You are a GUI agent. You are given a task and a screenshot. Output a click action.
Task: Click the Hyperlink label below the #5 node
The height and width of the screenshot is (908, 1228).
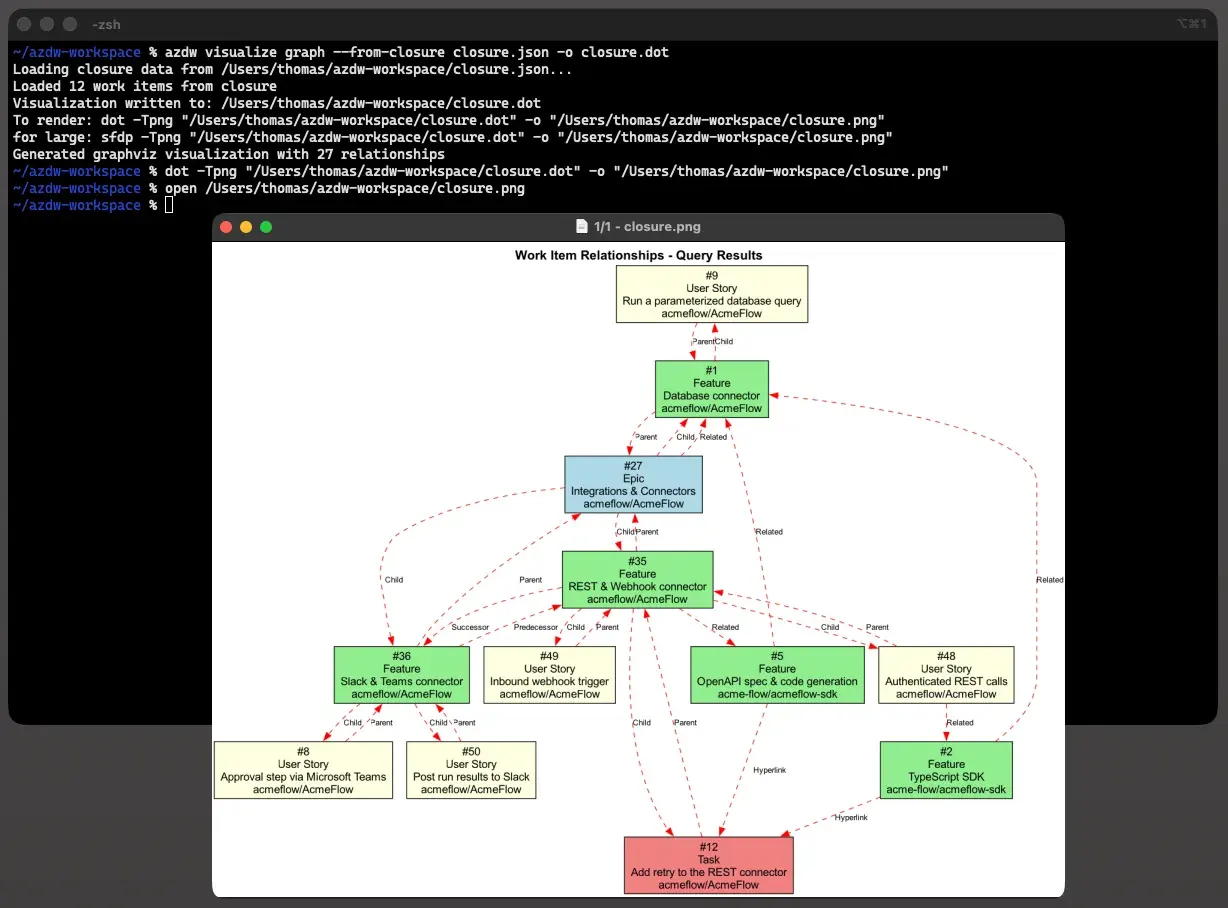coord(769,770)
